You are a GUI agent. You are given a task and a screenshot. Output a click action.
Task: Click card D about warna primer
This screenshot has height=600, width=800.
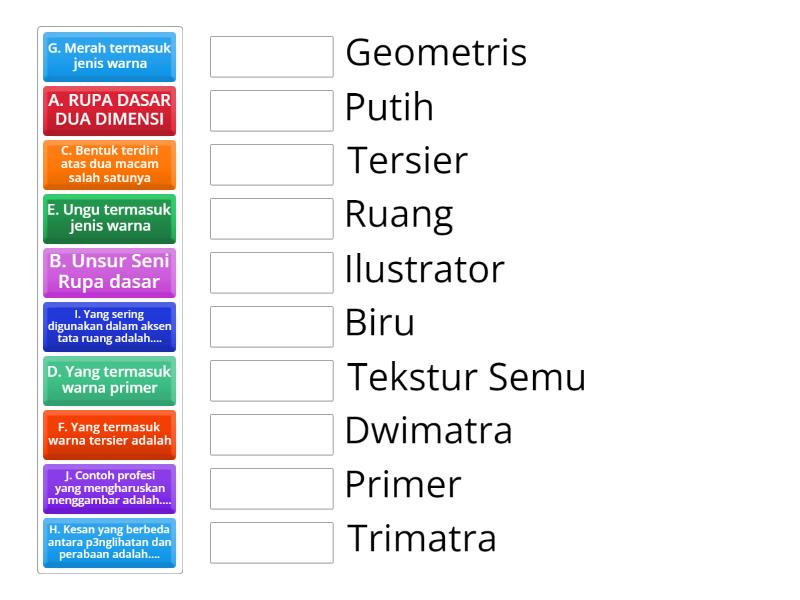[110, 382]
